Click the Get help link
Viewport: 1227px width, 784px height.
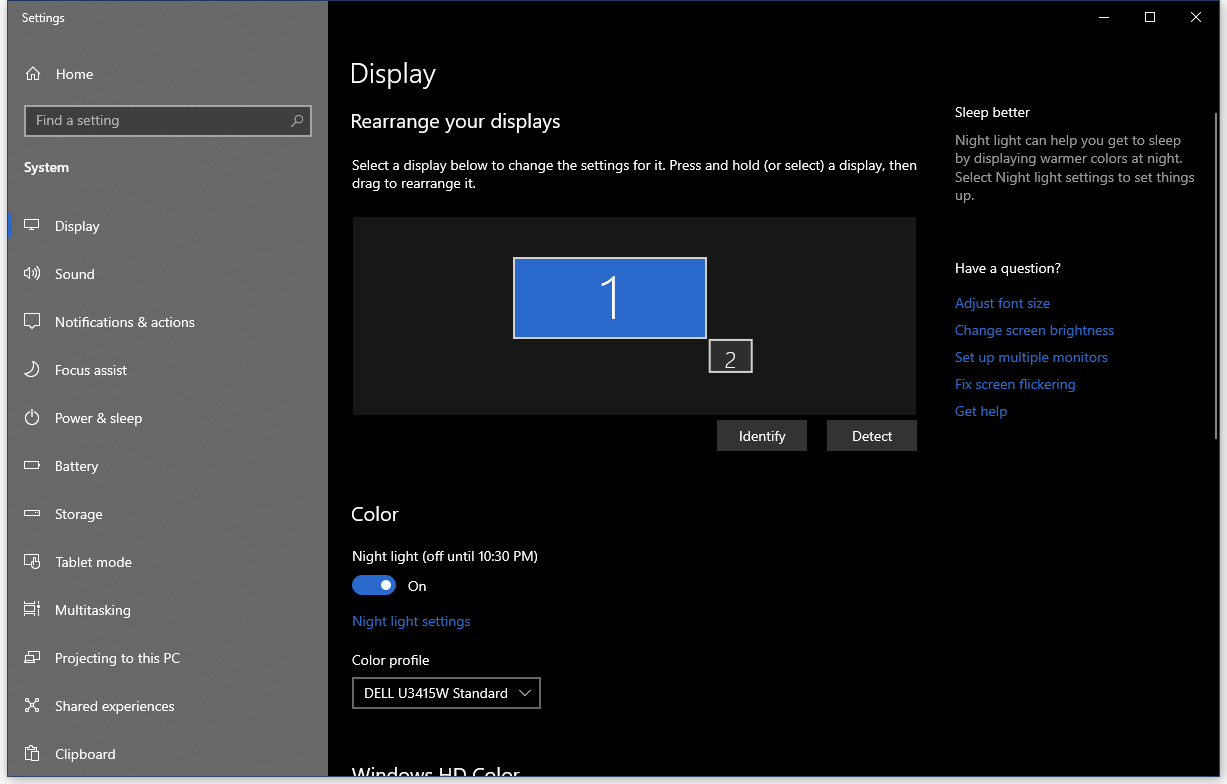tap(981, 411)
